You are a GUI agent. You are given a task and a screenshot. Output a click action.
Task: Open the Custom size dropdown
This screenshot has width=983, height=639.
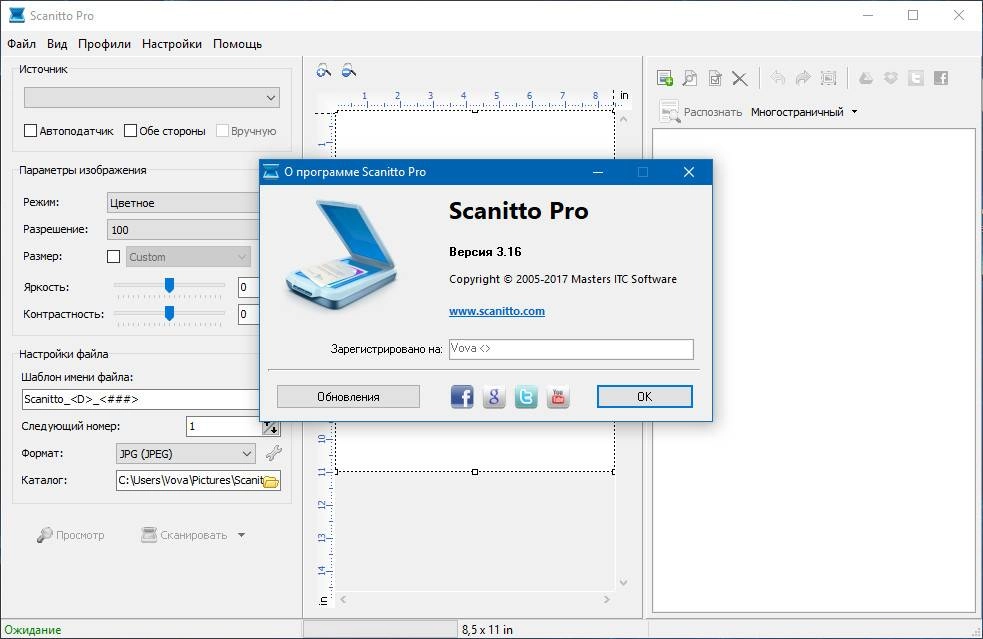click(188, 256)
